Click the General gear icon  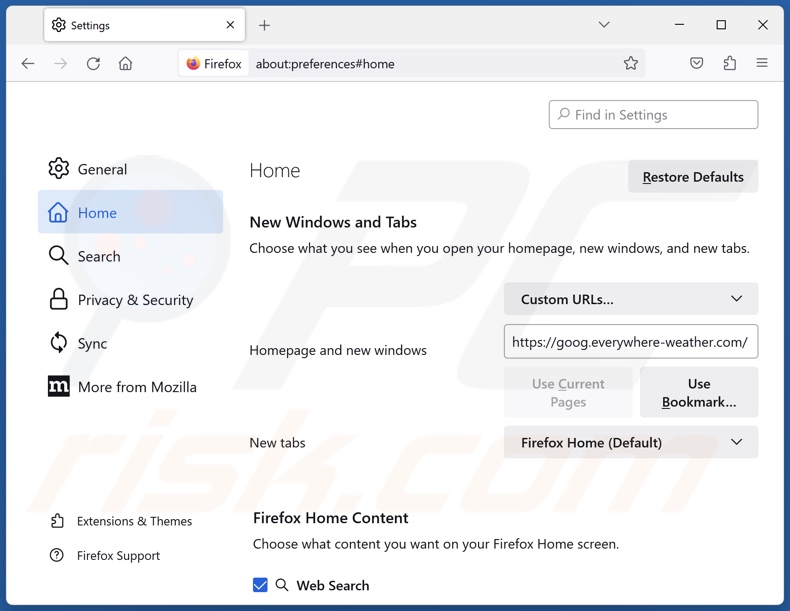[x=58, y=168]
